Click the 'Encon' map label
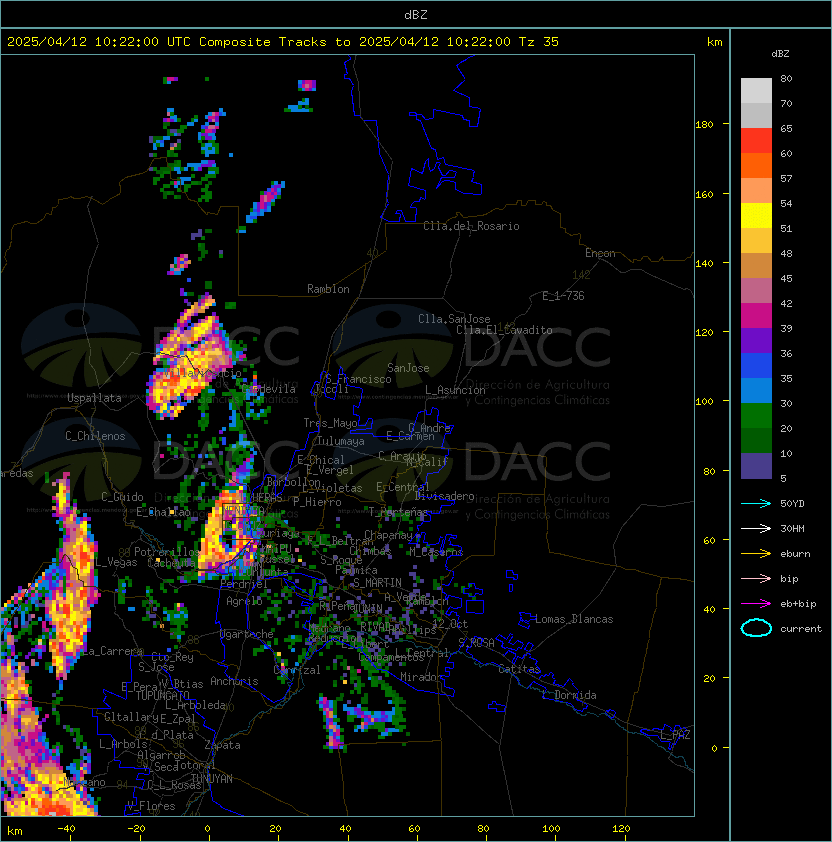The image size is (832, 842). [x=600, y=253]
